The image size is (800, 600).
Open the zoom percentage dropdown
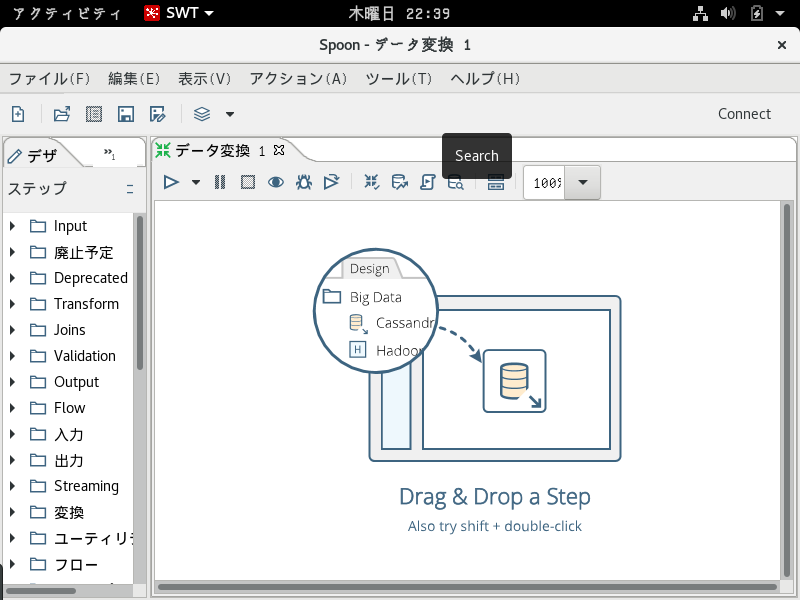583,182
